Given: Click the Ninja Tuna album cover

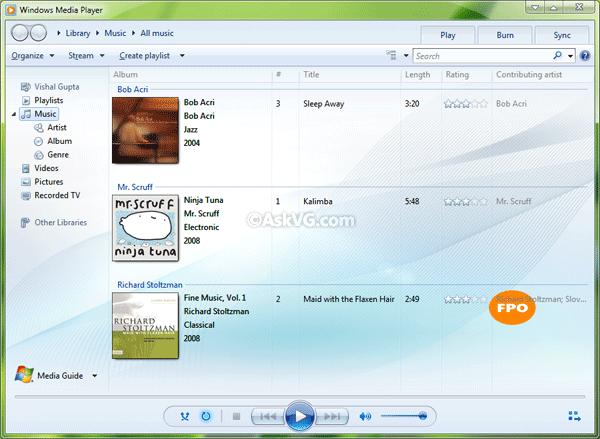Looking at the screenshot, I should click(x=145, y=228).
